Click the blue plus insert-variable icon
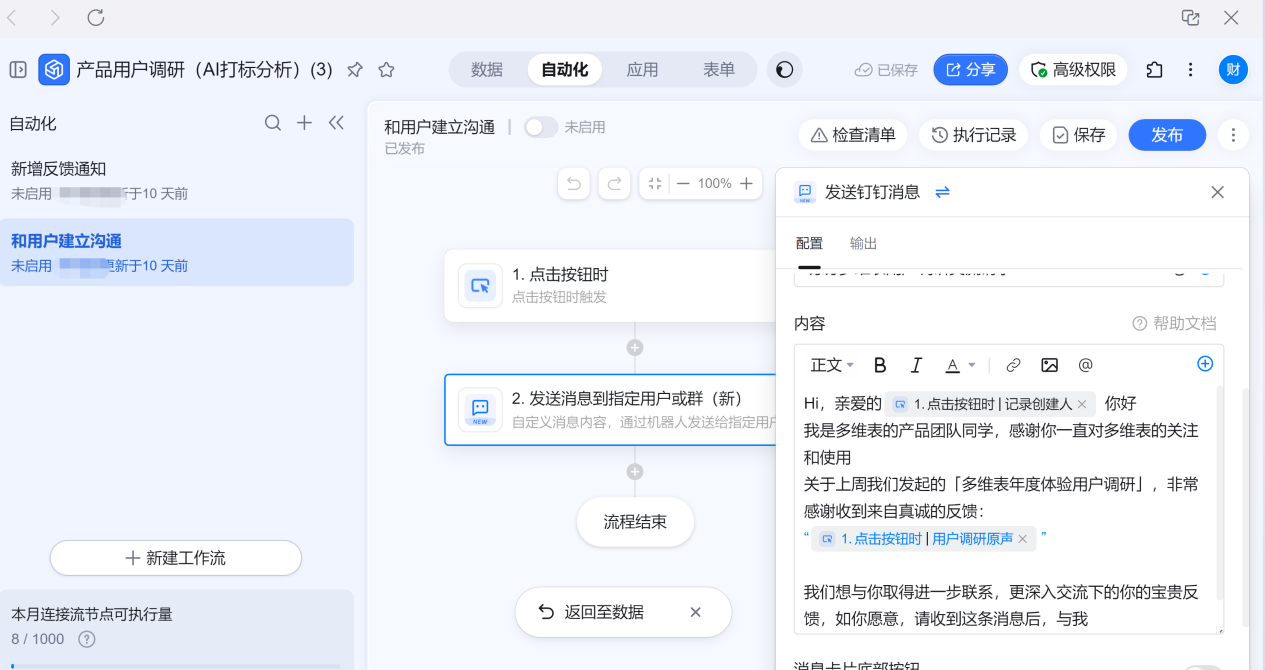1265x670 pixels. 1205,364
